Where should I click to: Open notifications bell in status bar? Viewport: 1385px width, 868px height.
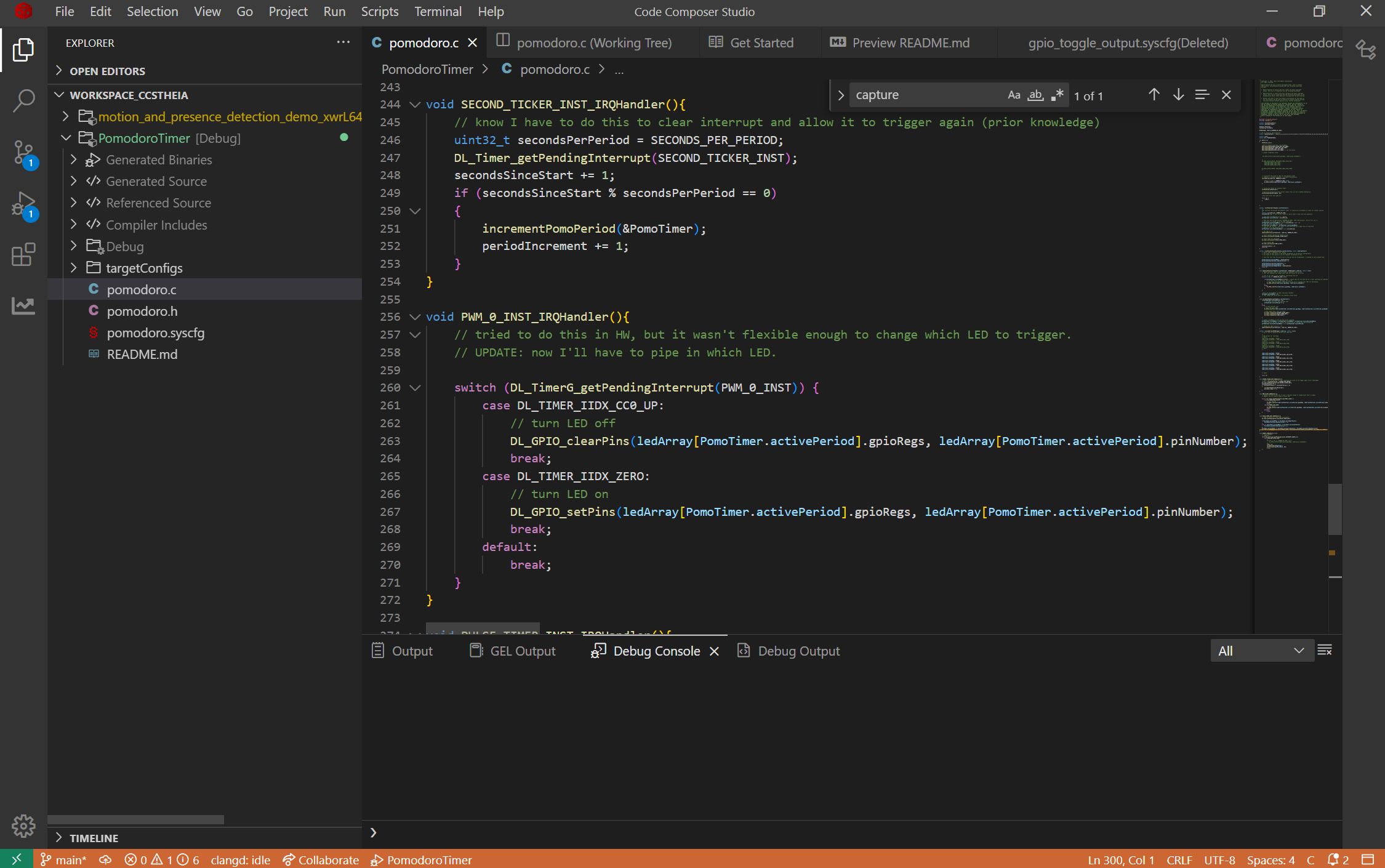click(x=1338, y=859)
